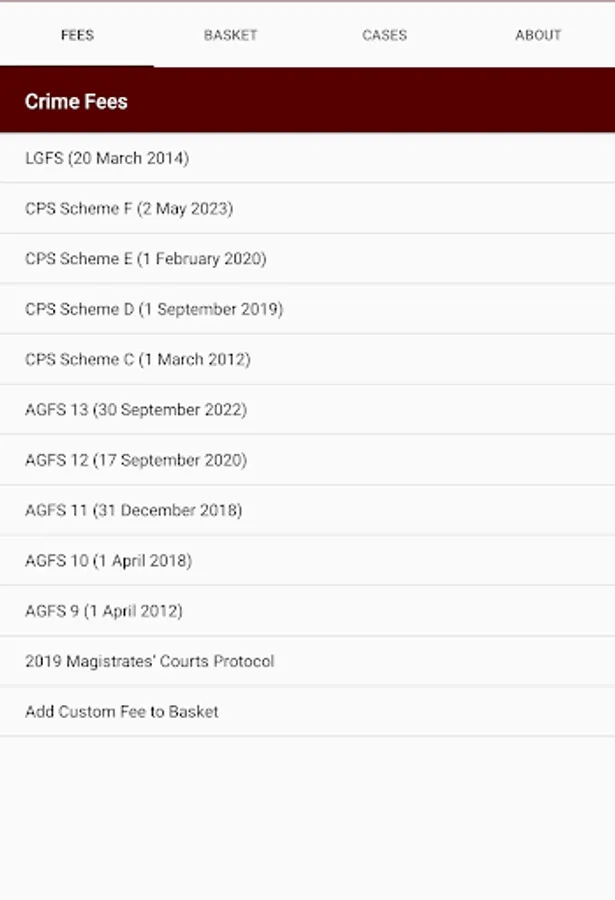Click the Crime Fees header title
Viewport: 615px width, 900px height.
point(76,101)
